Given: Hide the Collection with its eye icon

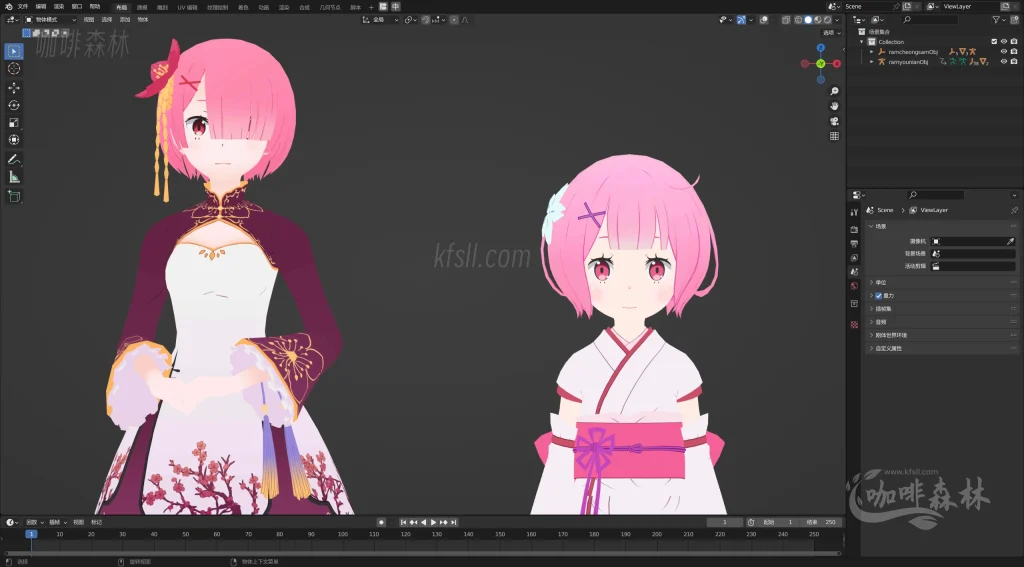Looking at the screenshot, I should 1004,41.
